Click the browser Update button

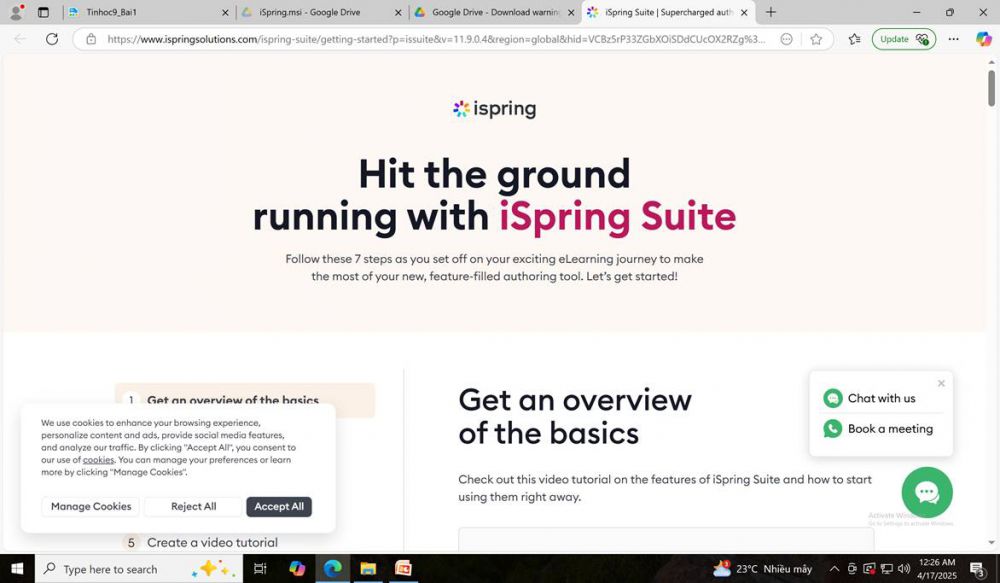pos(904,39)
